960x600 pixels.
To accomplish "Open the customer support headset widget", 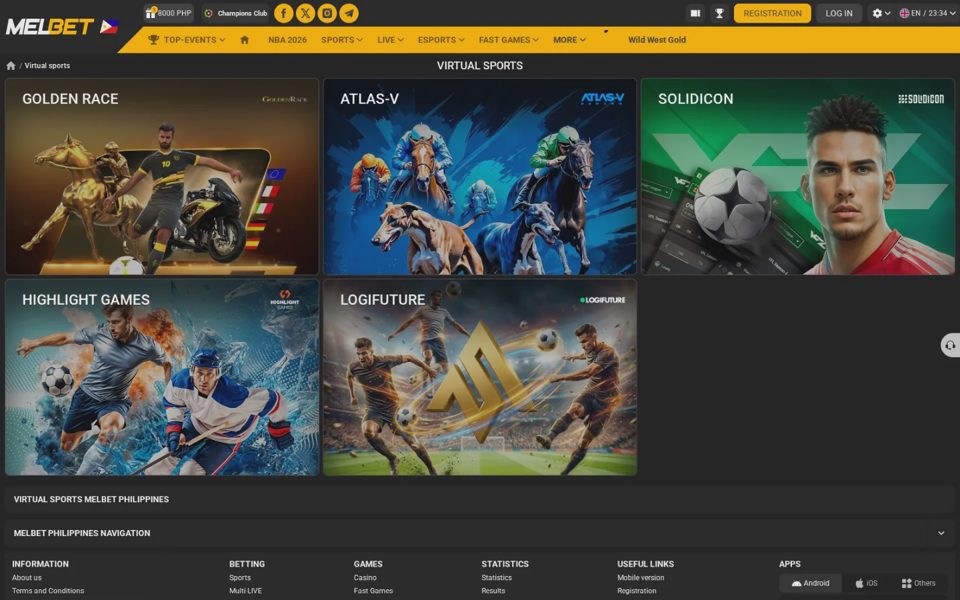I will (x=950, y=345).
